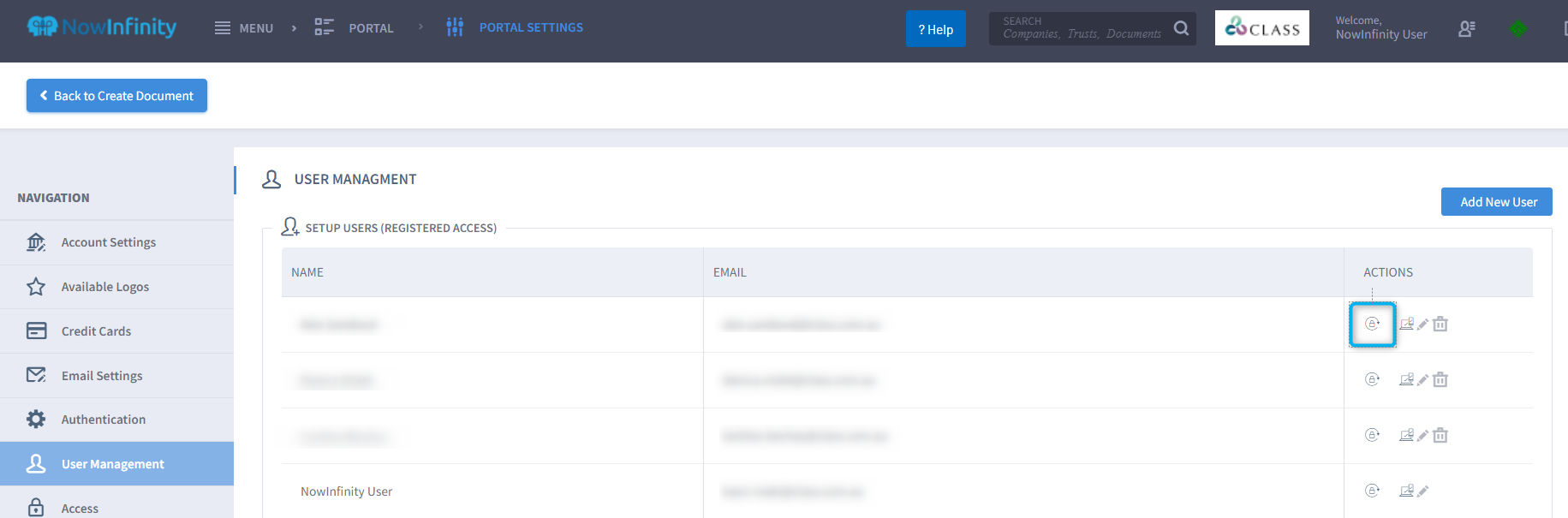Viewport: 1568px width, 518px height.
Task: Select Email Settings in sidebar
Action: pyautogui.click(x=102, y=376)
